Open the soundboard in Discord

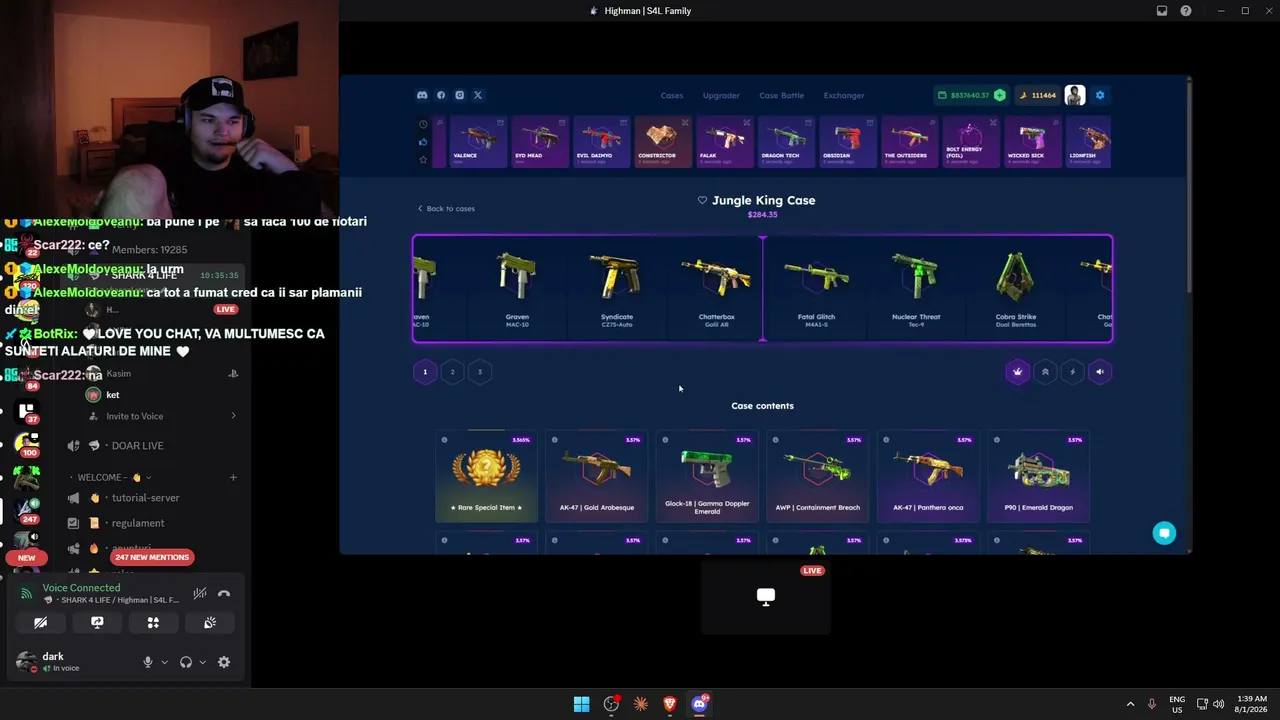[210, 622]
